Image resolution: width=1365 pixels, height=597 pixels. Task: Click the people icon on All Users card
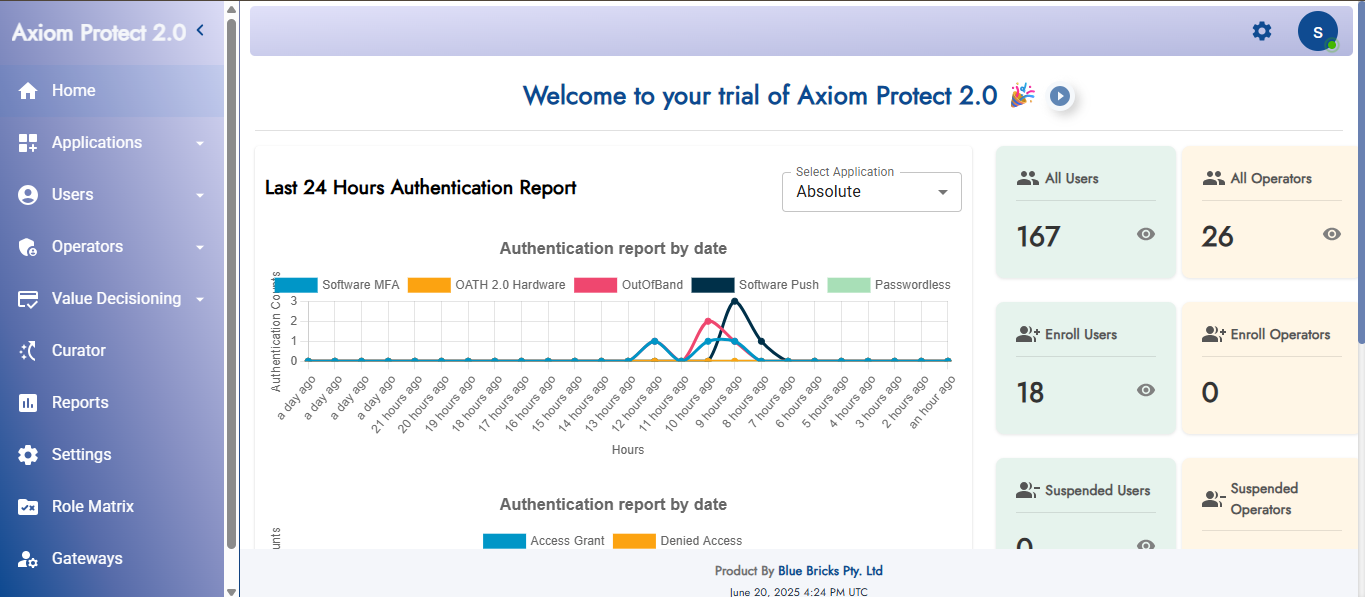click(x=1027, y=179)
